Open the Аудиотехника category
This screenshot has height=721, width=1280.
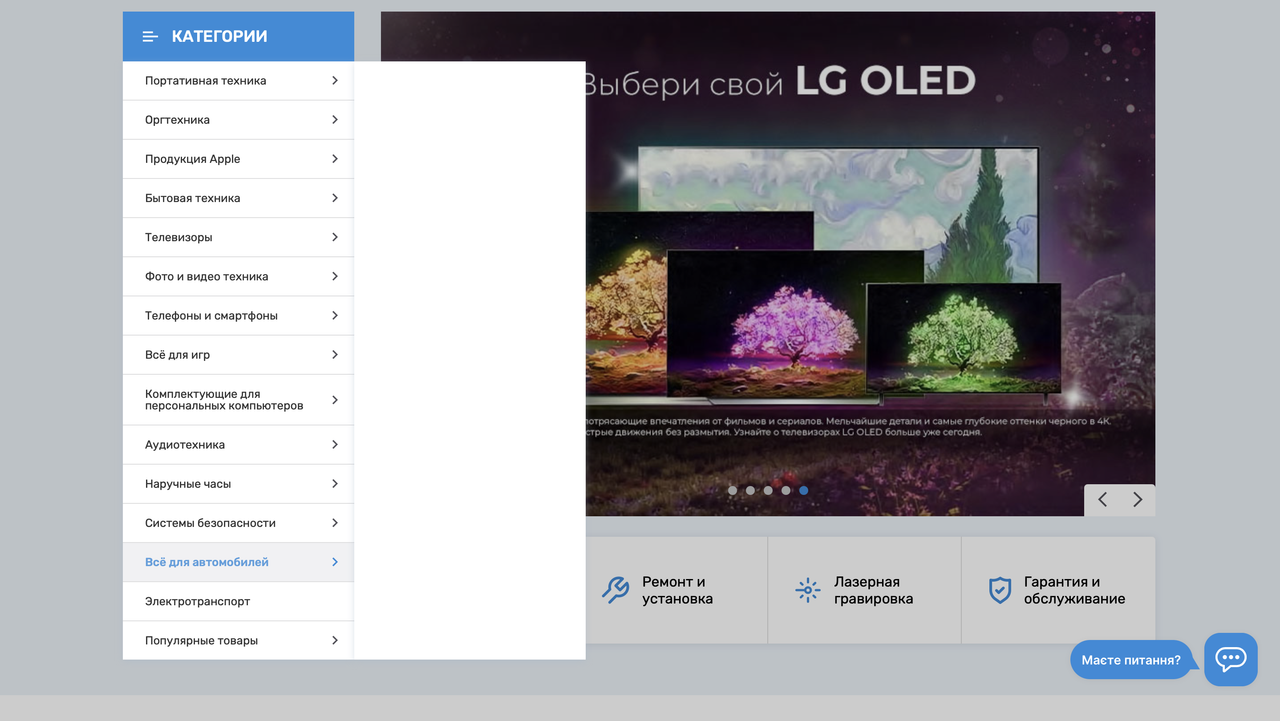point(238,445)
